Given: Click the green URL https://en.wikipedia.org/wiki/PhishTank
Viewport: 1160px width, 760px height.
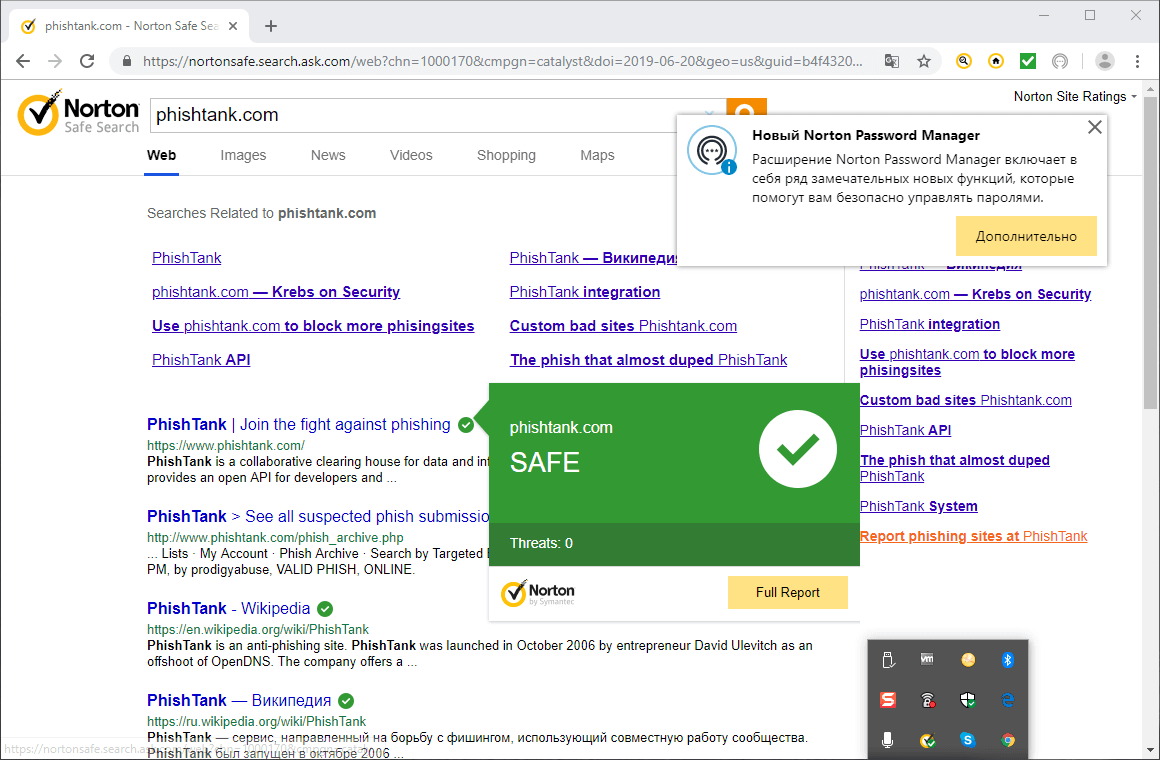Looking at the screenshot, I should click(x=257, y=630).
